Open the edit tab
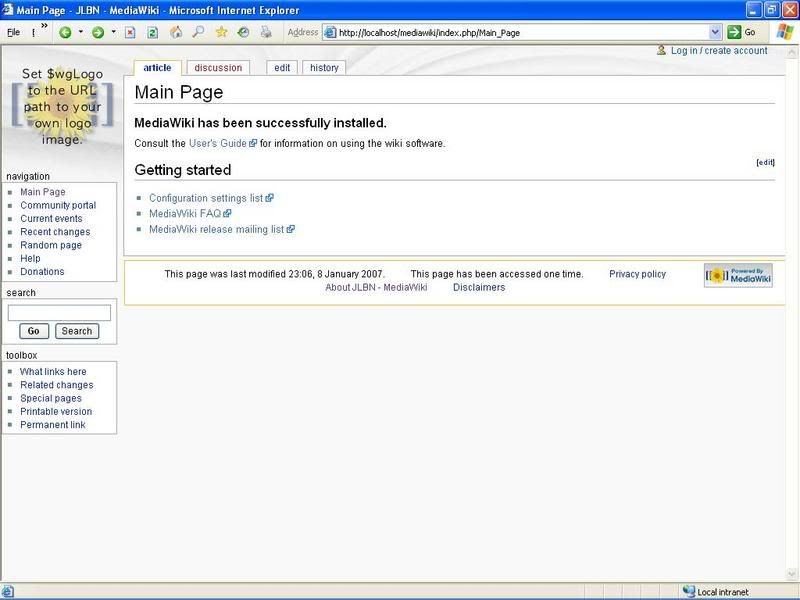Screen dimensions: 800x600 [282, 68]
